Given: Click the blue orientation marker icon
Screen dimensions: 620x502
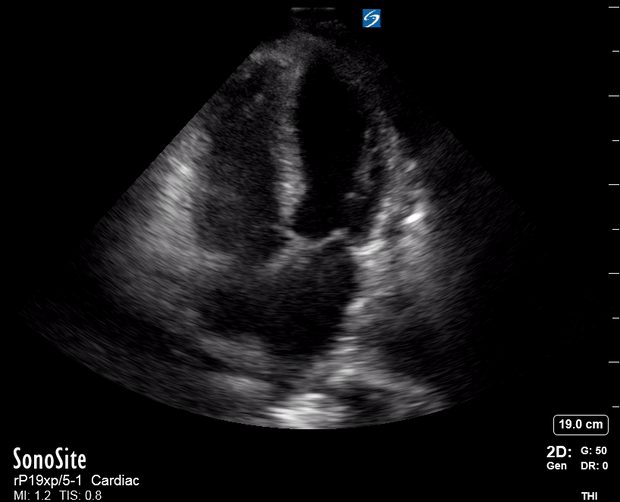Looking at the screenshot, I should 371,19.
